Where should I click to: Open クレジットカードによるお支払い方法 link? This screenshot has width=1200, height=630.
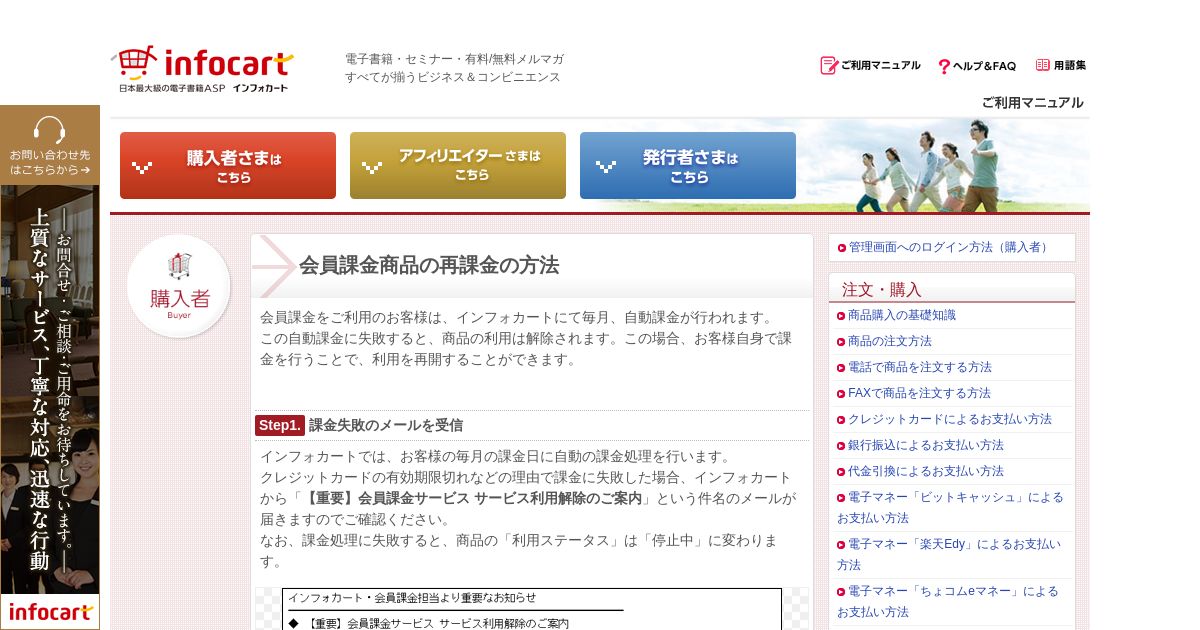[950, 419]
